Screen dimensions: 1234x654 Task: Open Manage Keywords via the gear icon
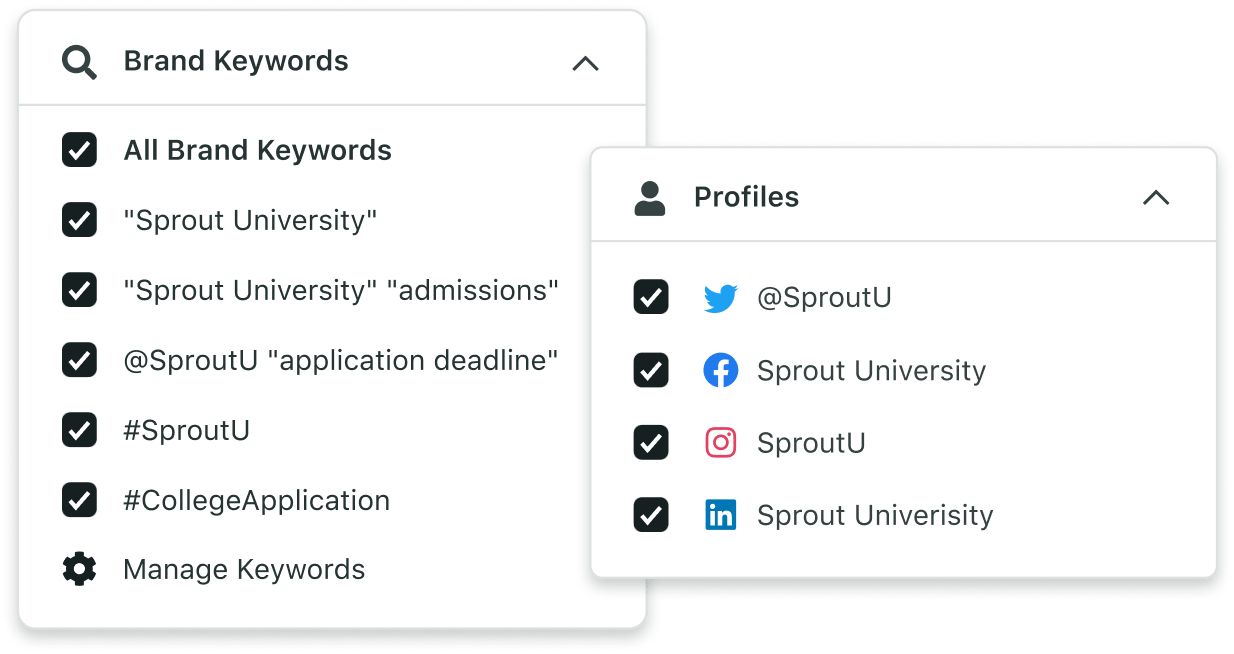pos(79,569)
